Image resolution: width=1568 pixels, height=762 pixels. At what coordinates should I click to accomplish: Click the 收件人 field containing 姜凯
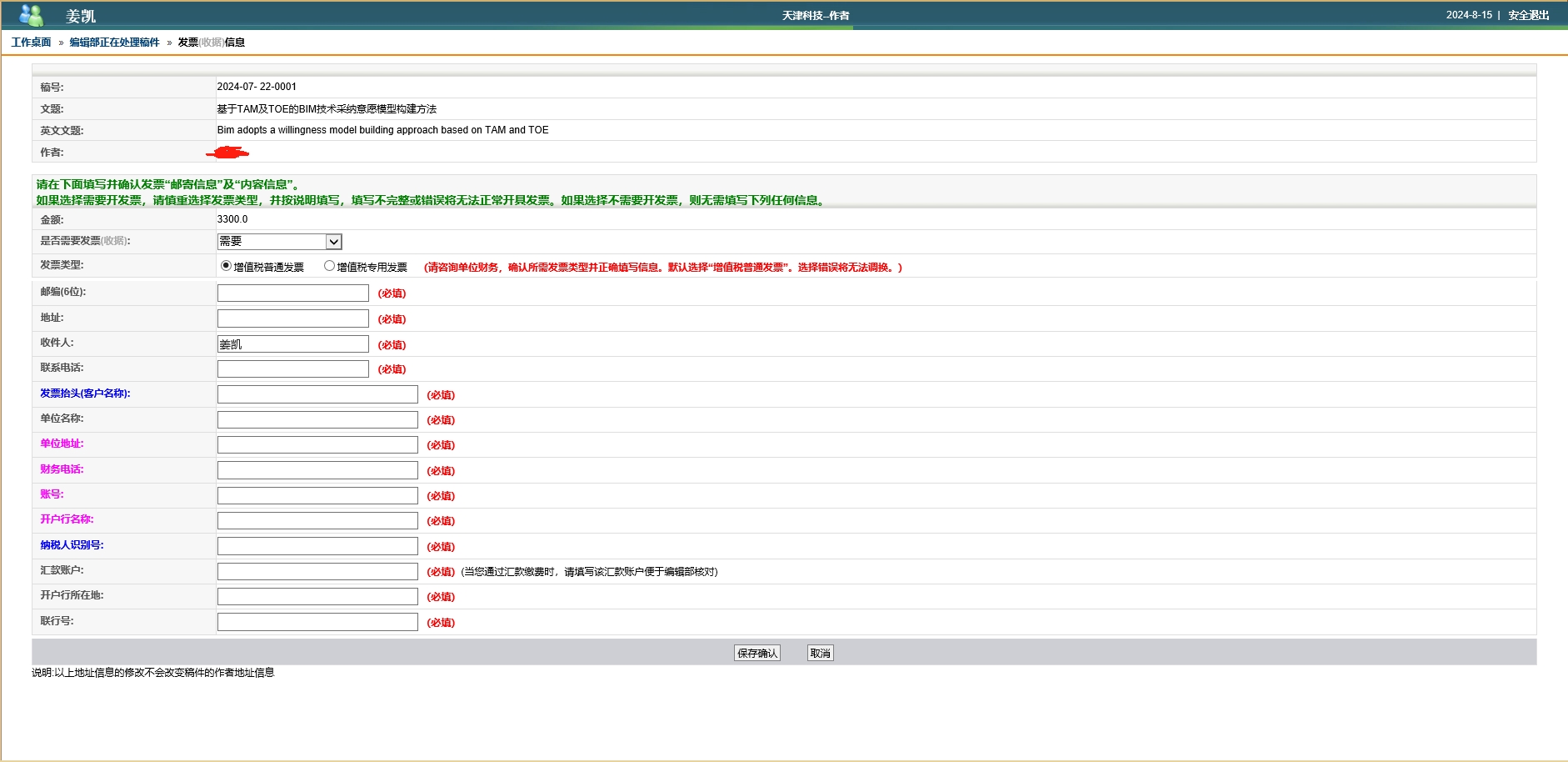point(292,344)
